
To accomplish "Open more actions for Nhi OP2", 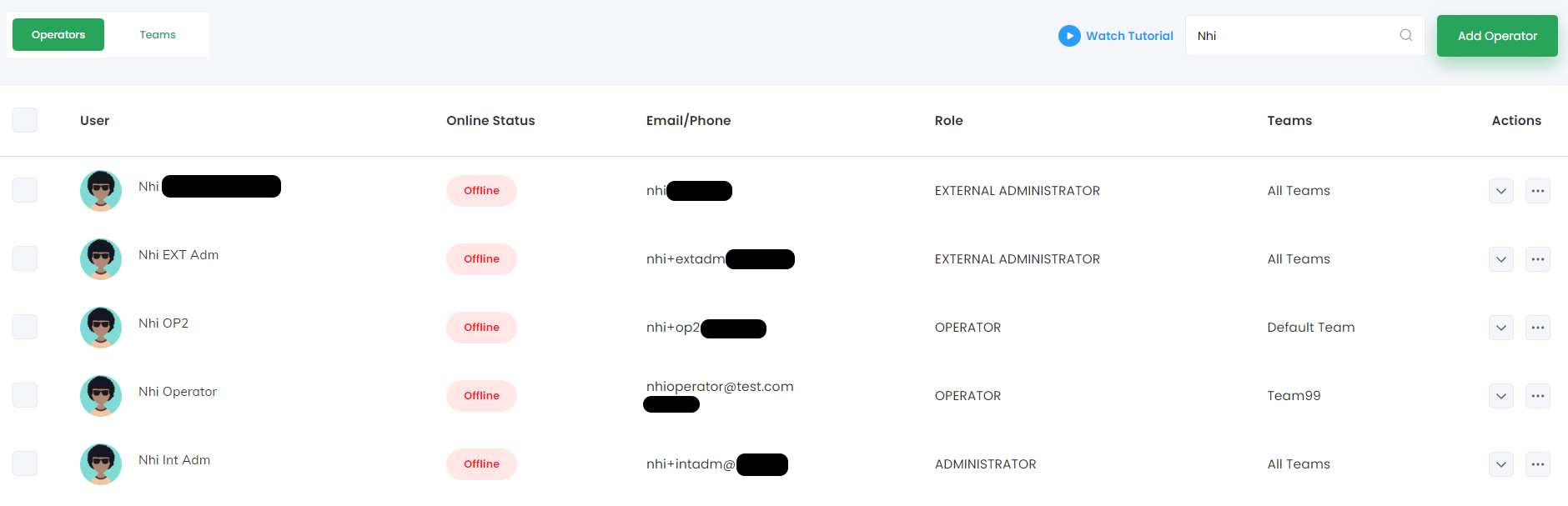I will pyautogui.click(x=1537, y=328).
